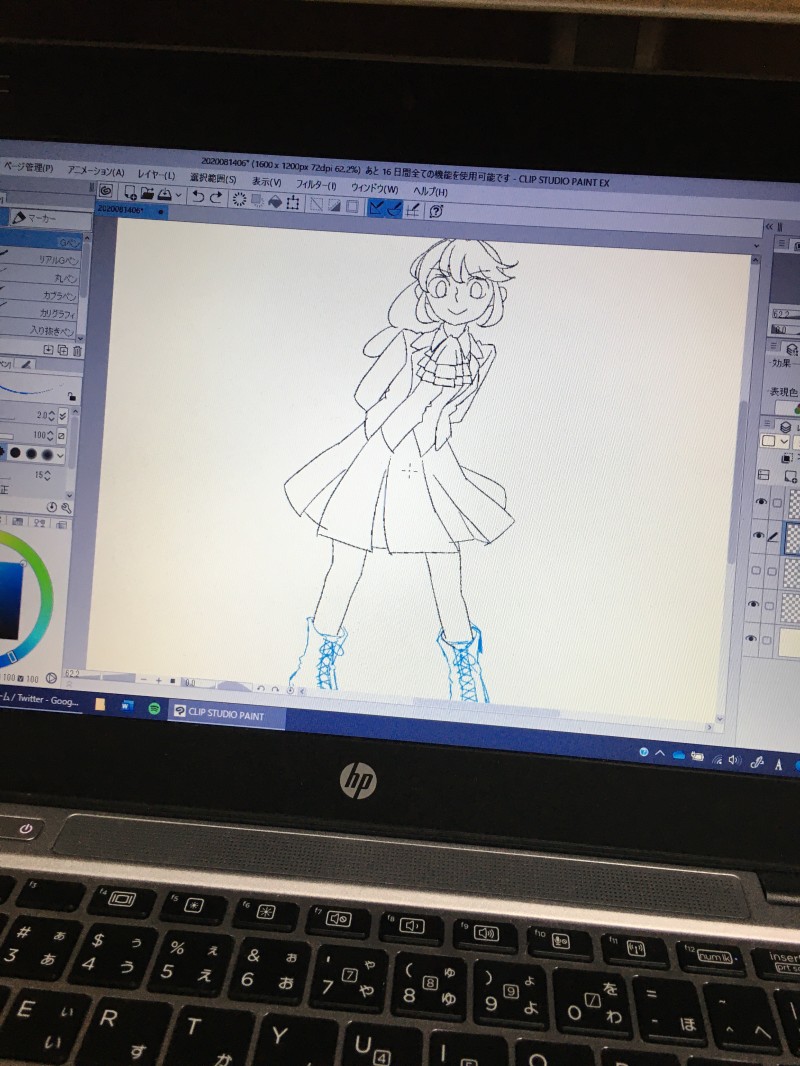Image resolution: width=800 pixels, height=1066 pixels.
Task: Click the effect panel layers icon
Action: click(x=791, y=349)
